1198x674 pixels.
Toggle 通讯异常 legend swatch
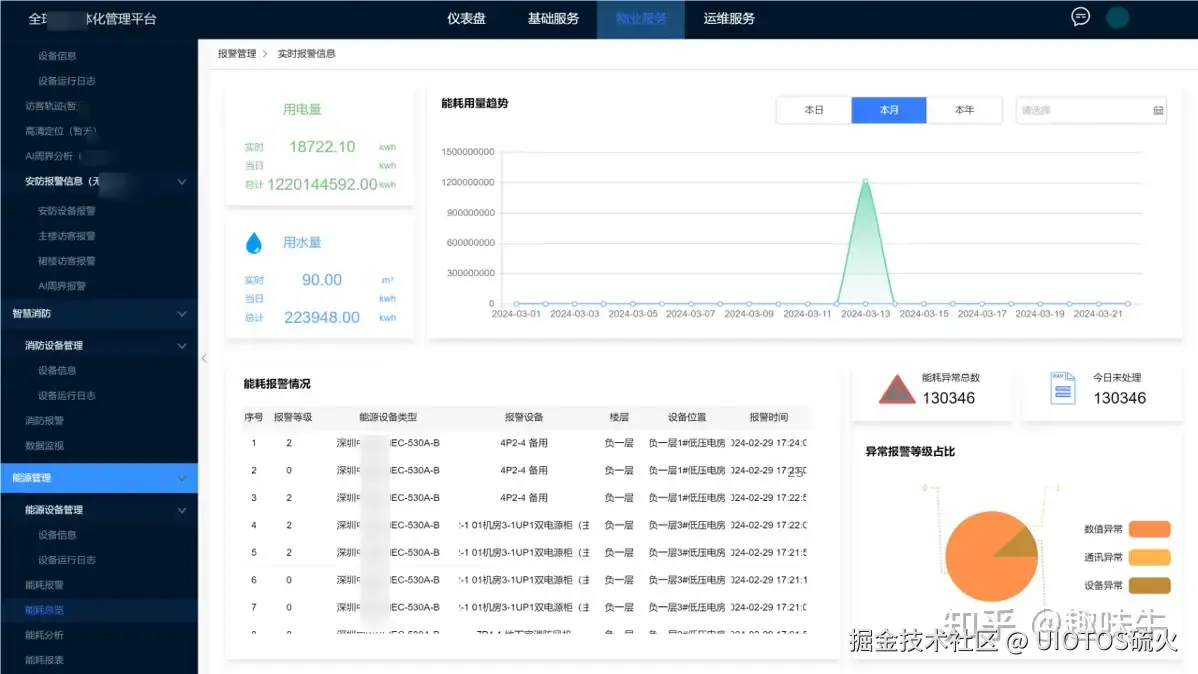pyautogui.click(x=1149, y=557)
